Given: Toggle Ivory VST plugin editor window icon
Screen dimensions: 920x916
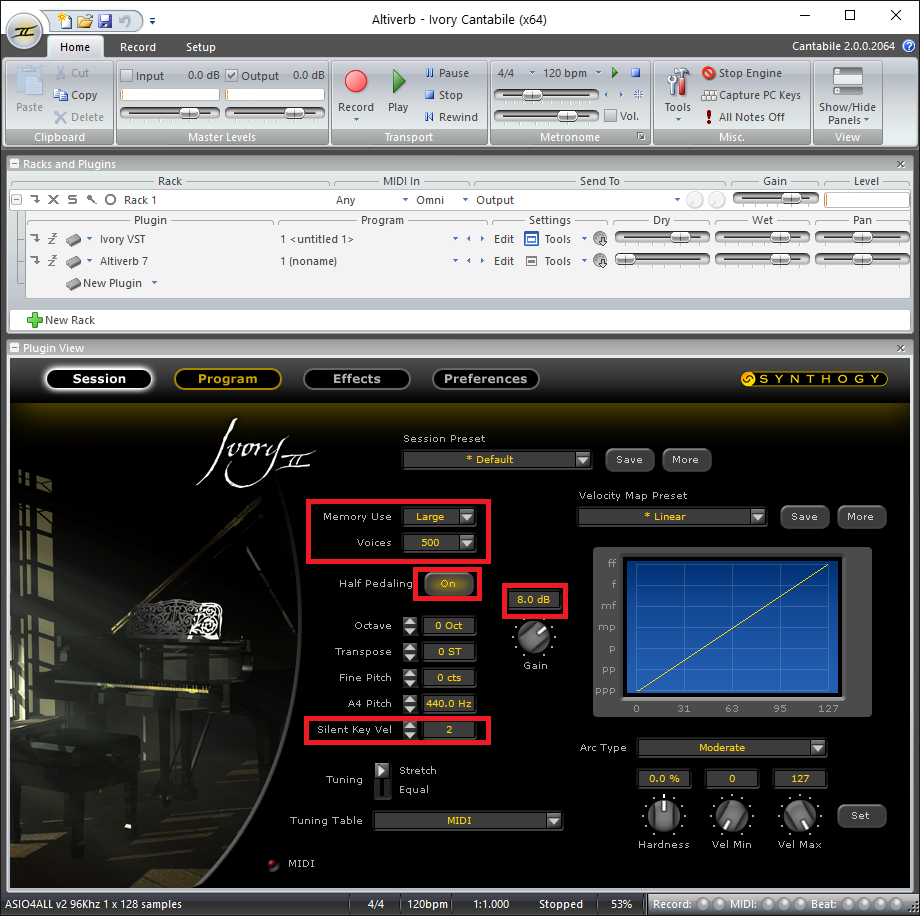Looking at the screenshot, I should (x=531, y=239).
